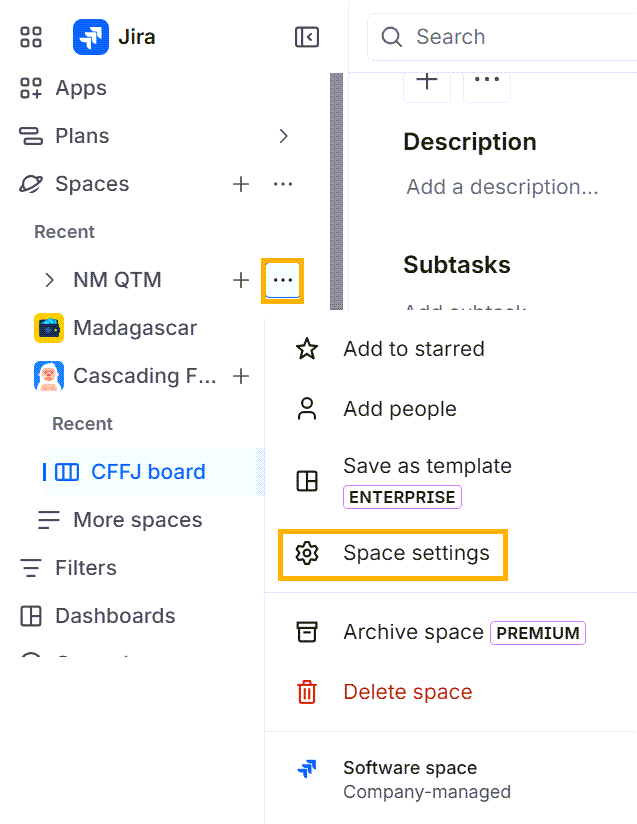Image resolution: width=637 pixels, height=824 pixels.
Task: Choose Archive space menu item
Action: pos(413,632)
